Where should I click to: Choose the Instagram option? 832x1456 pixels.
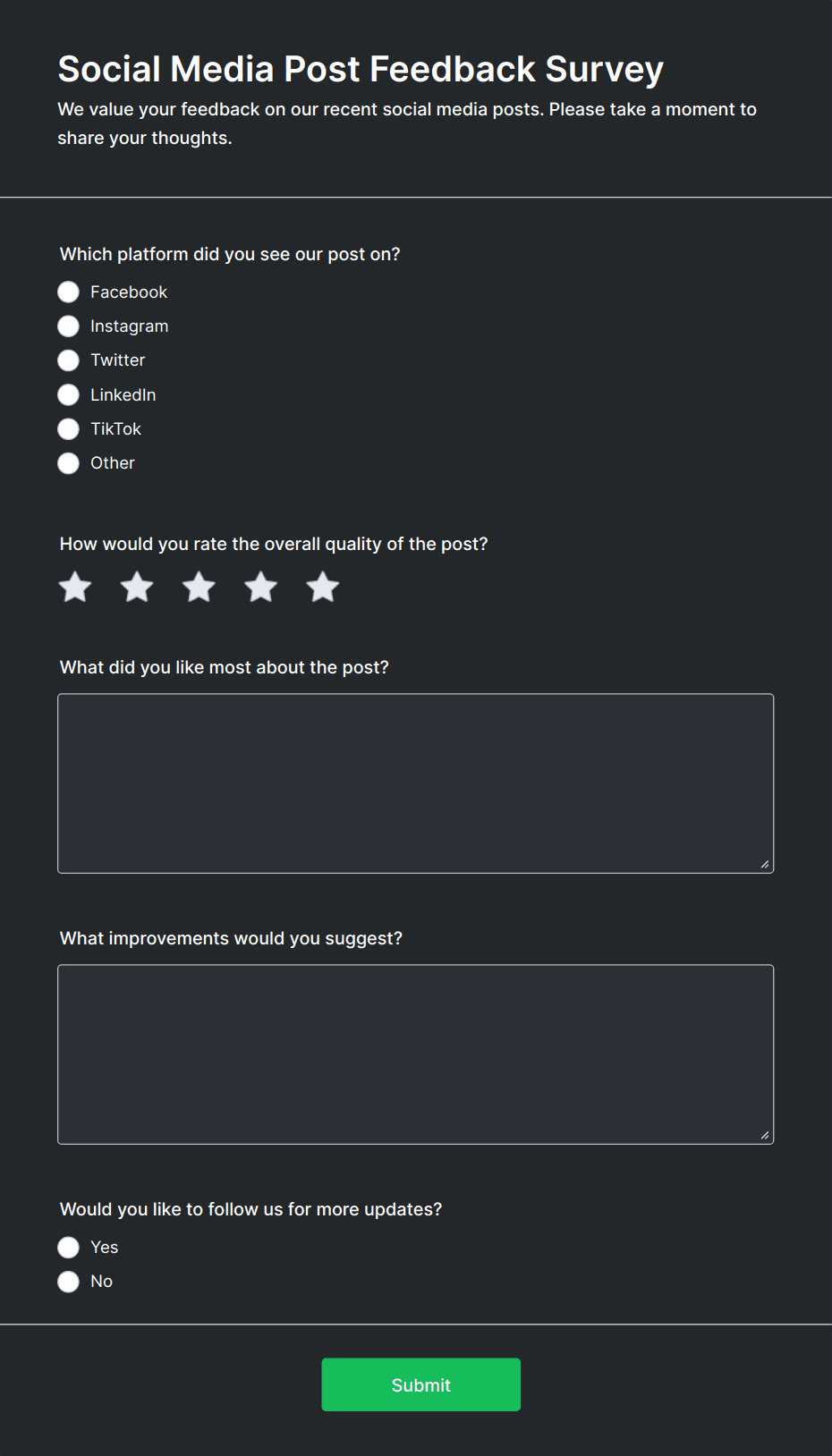[68, 326]
